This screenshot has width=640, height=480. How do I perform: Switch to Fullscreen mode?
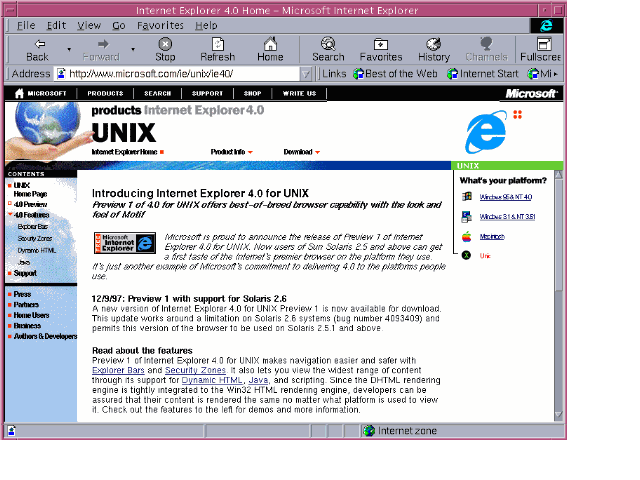point(540,49)
